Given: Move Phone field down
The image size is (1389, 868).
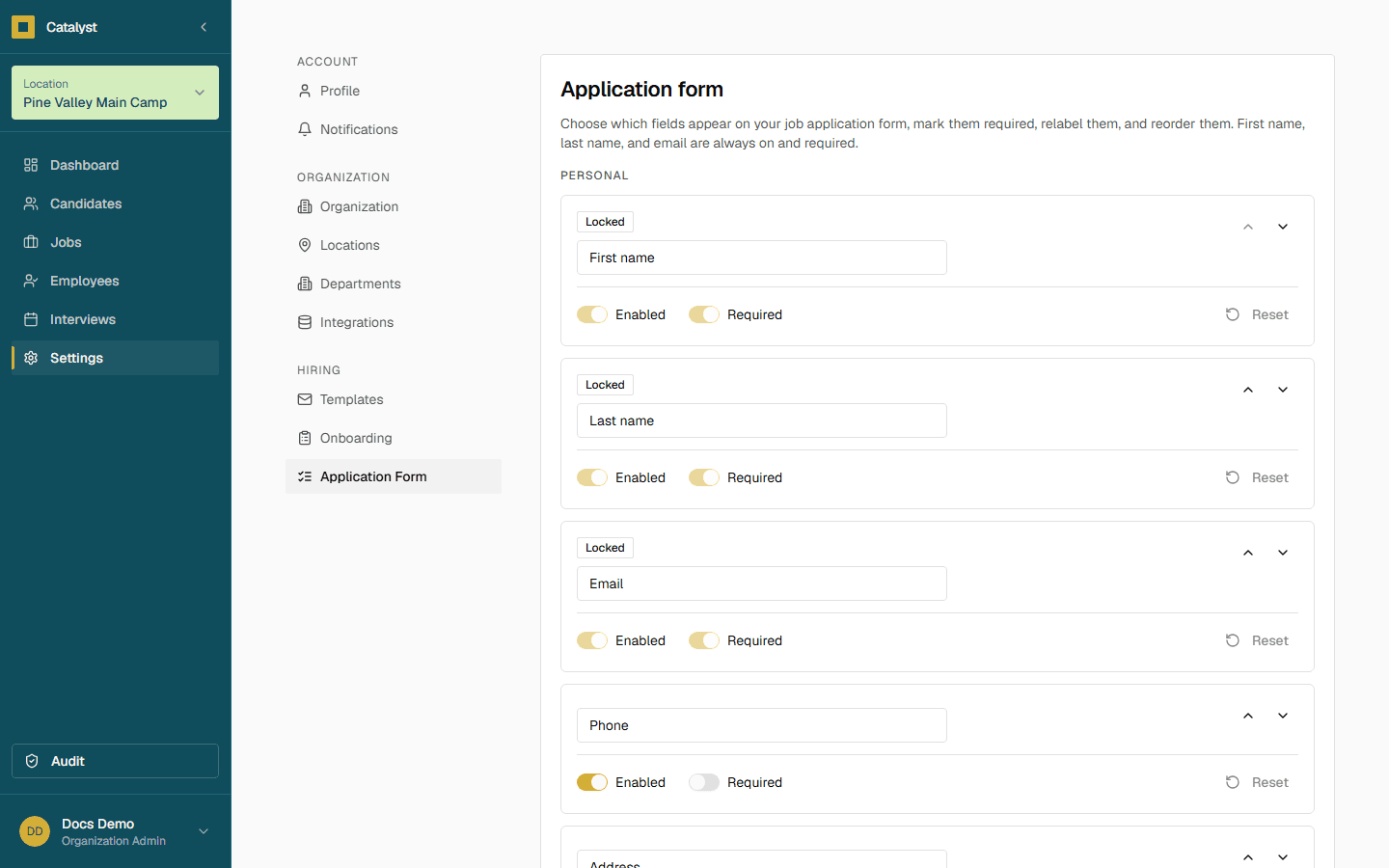Looking at the screenshot, I should tap(1283, 716).
